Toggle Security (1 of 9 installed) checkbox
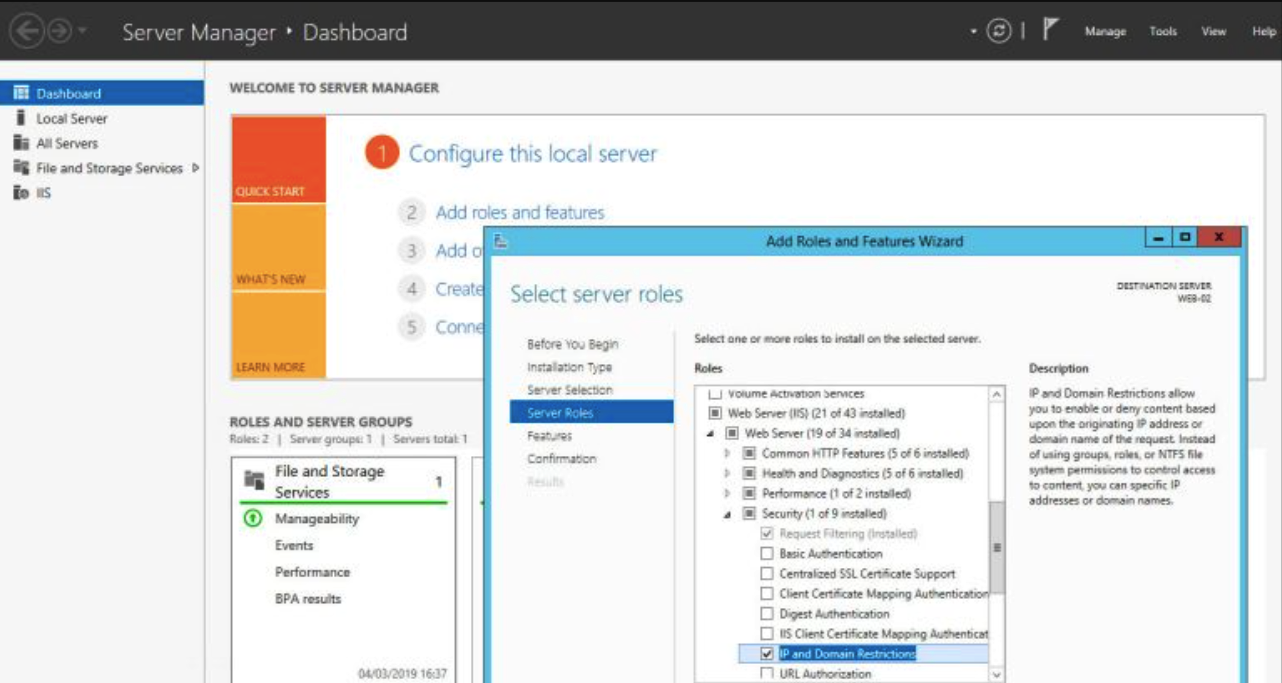The height and width of the screenshot is (683, 1282). (x=750, y=513)
